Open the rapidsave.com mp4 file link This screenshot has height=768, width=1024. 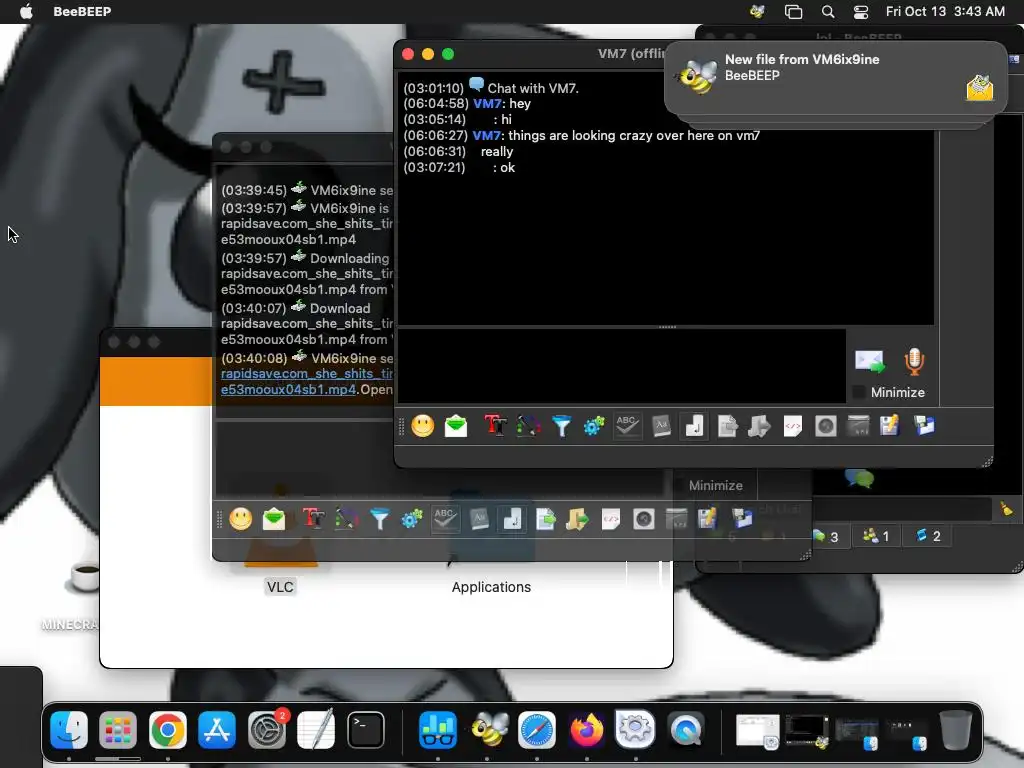point(307,381)
